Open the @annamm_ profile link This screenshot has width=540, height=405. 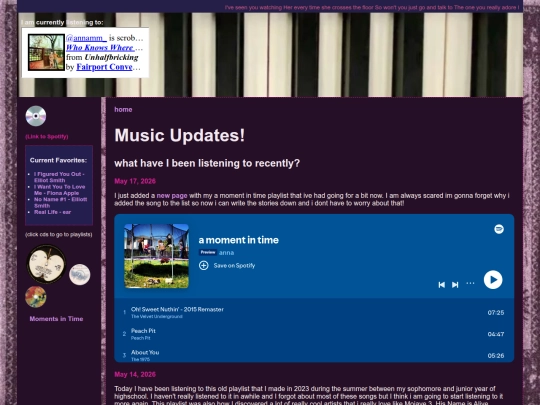[86, 38]
